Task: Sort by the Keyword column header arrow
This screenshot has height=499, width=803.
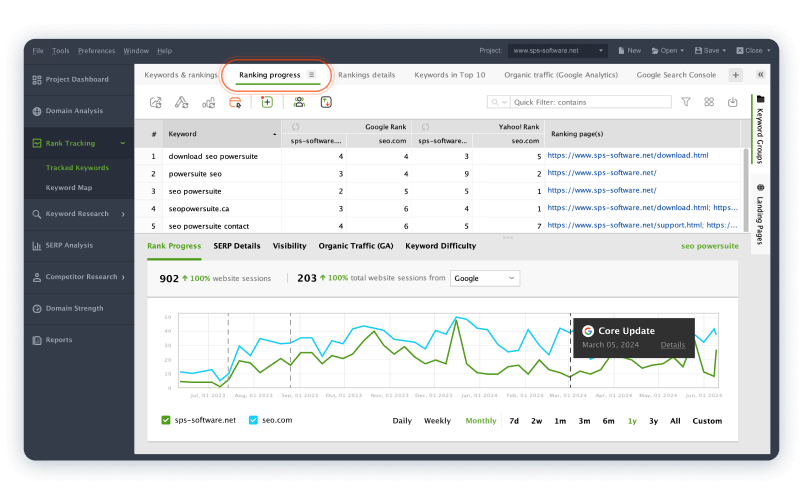Action: pos(274,134)
